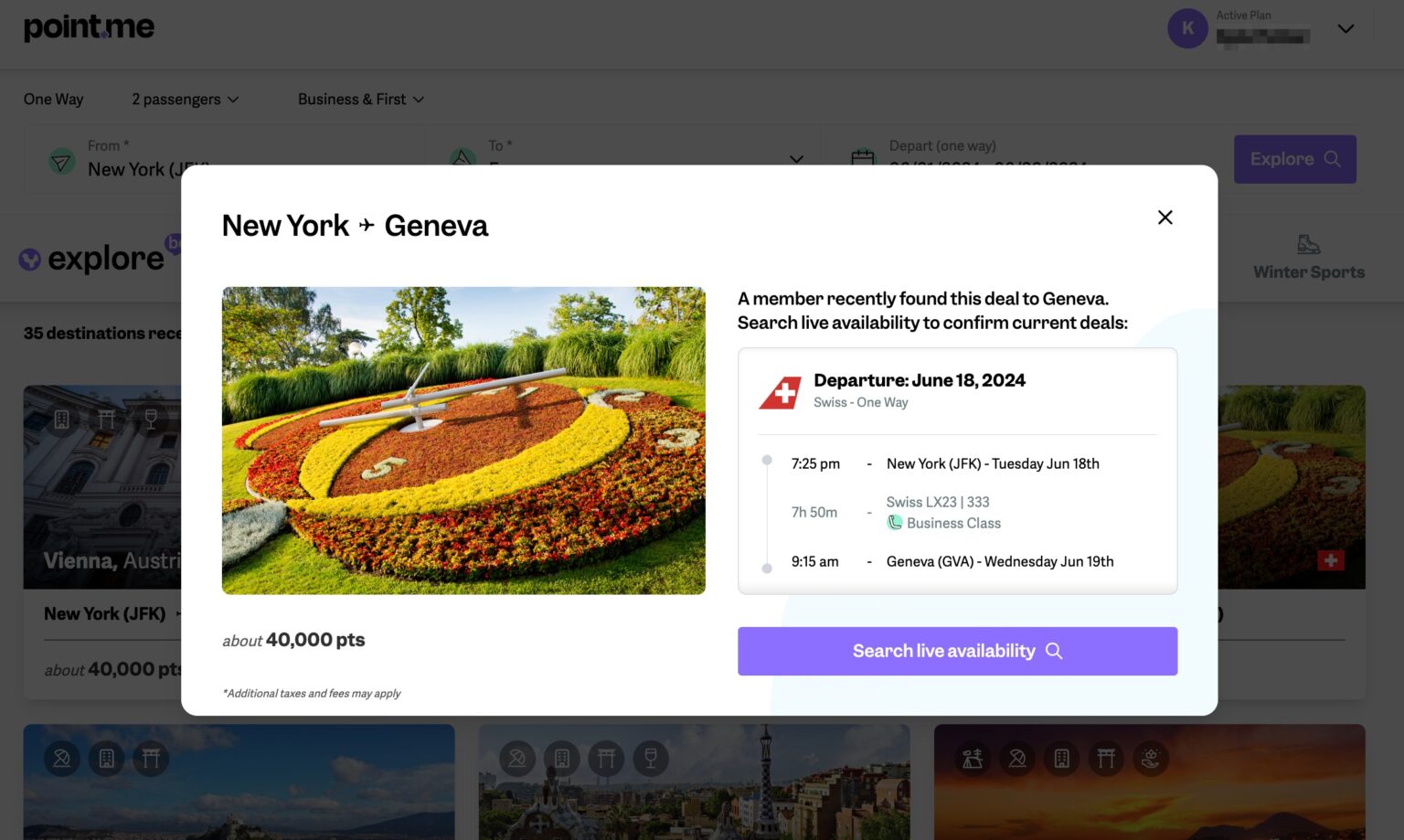Screen dimensions: 1404x840
Task: Select the One Way trip option
Action: (x=52, y=99)
